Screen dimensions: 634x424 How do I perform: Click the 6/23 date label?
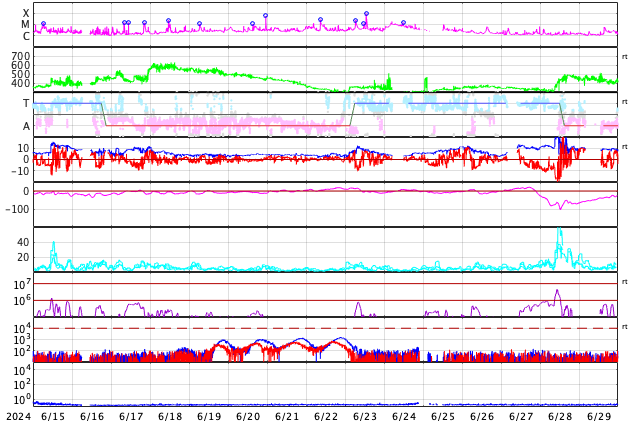click(365, 416)
